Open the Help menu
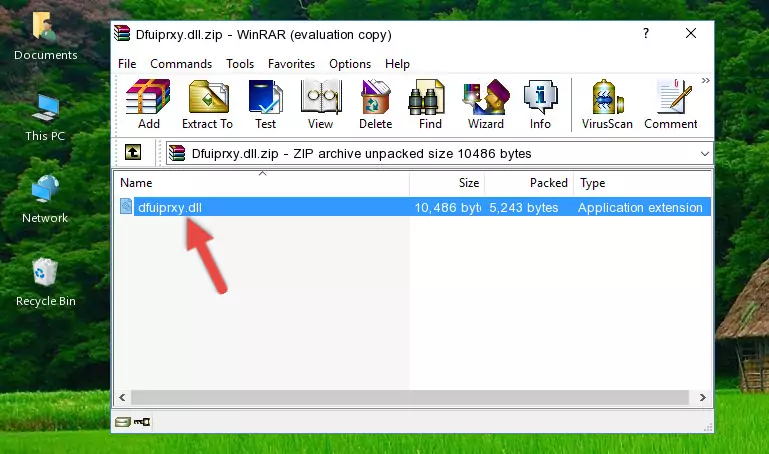This screenshot has height=454, width=769. click(397, 64)
